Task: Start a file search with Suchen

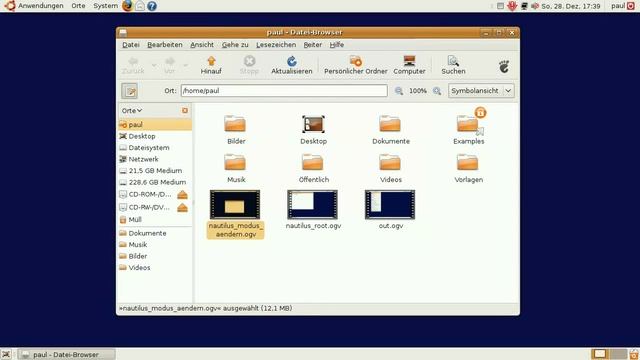Action: click(x=453, y=65)
